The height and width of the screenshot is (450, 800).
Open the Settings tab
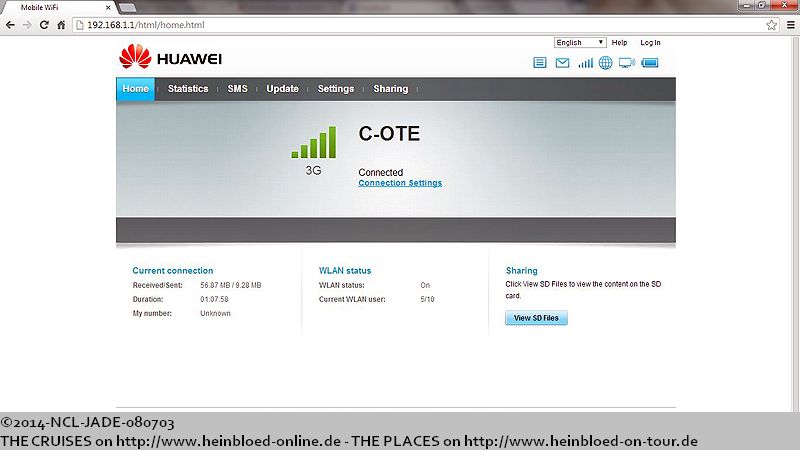[x=336, y=89]
